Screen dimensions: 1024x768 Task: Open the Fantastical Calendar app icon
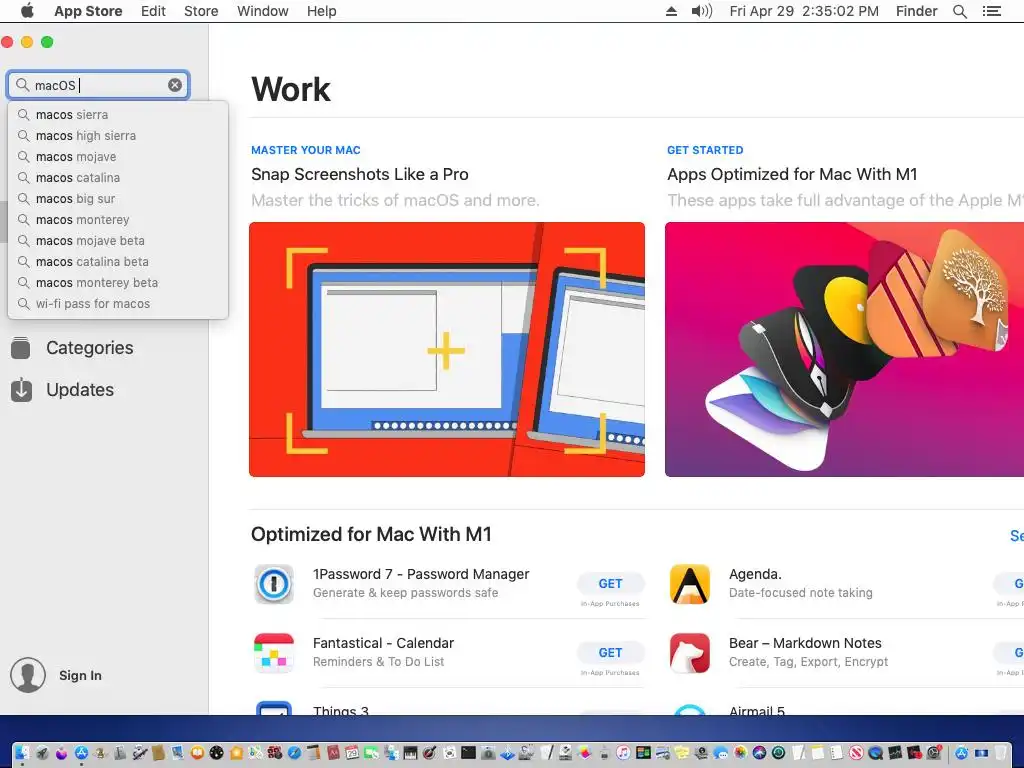point(274,652)
